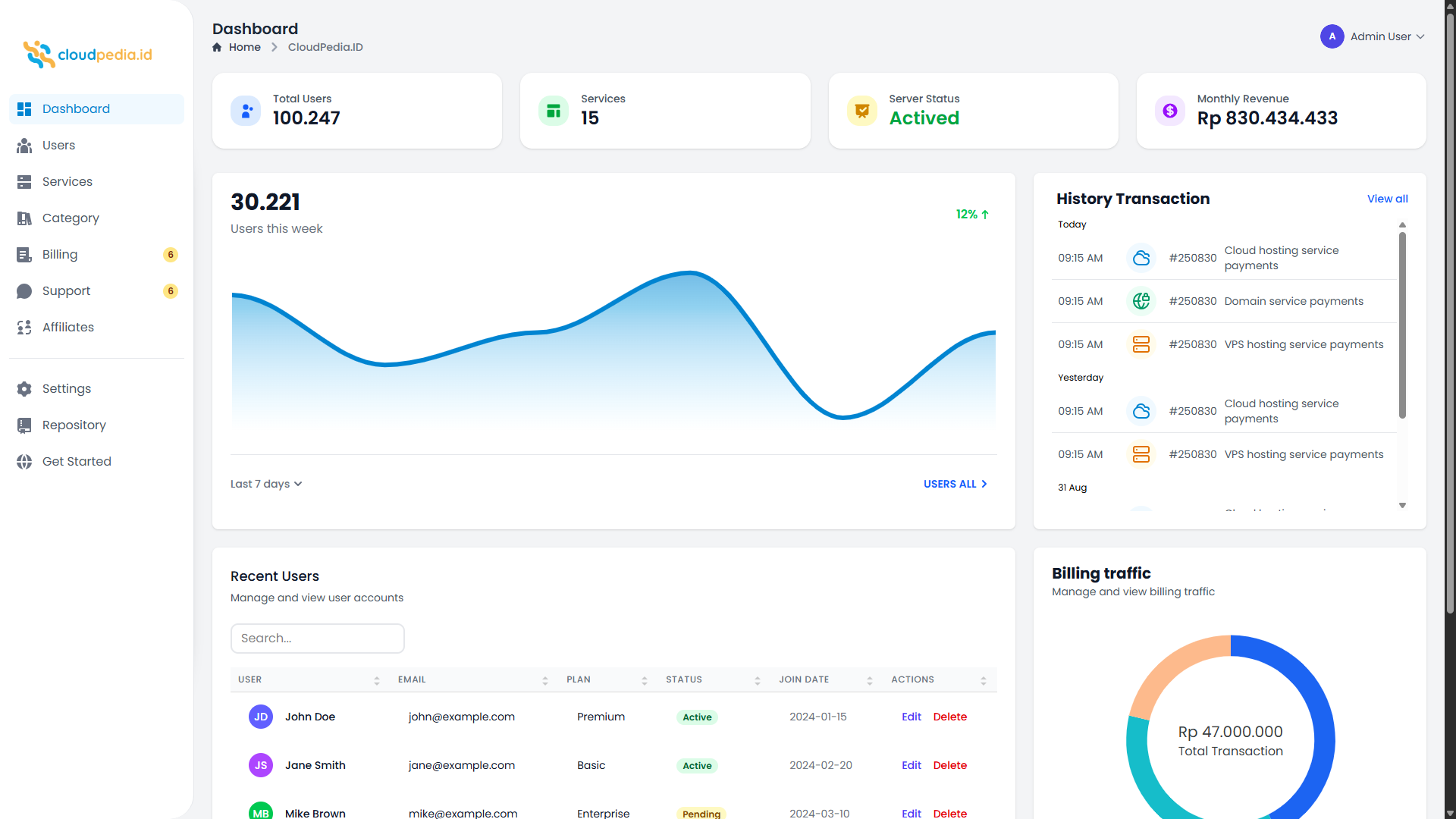Click the Total Users card icon

coord(246,111)
